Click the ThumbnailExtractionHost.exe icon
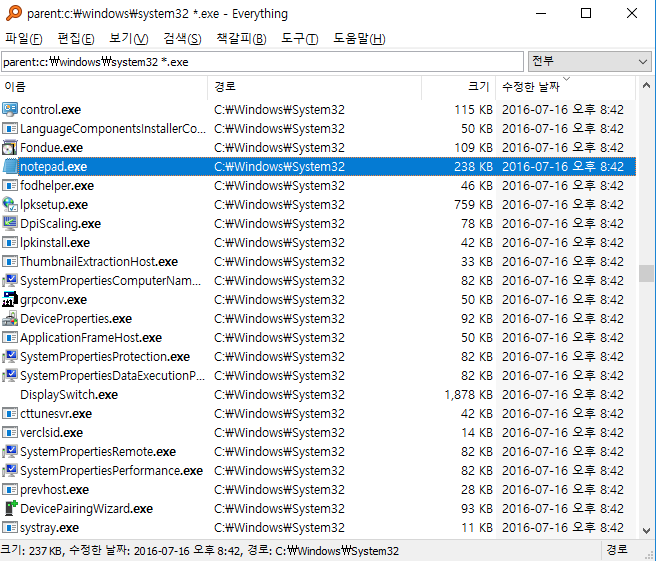 point(10,261)
